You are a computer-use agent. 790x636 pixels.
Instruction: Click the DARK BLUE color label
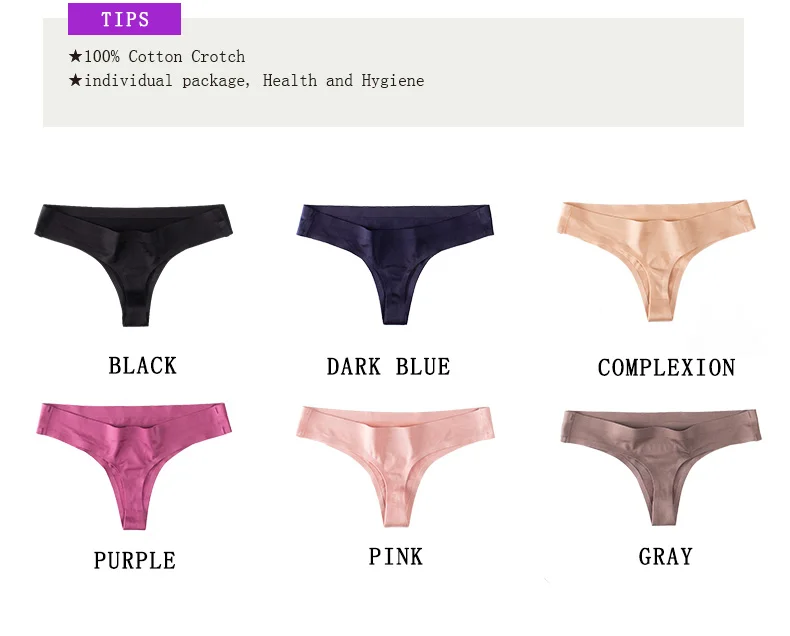pyautogui.click(x=388, y=366)
